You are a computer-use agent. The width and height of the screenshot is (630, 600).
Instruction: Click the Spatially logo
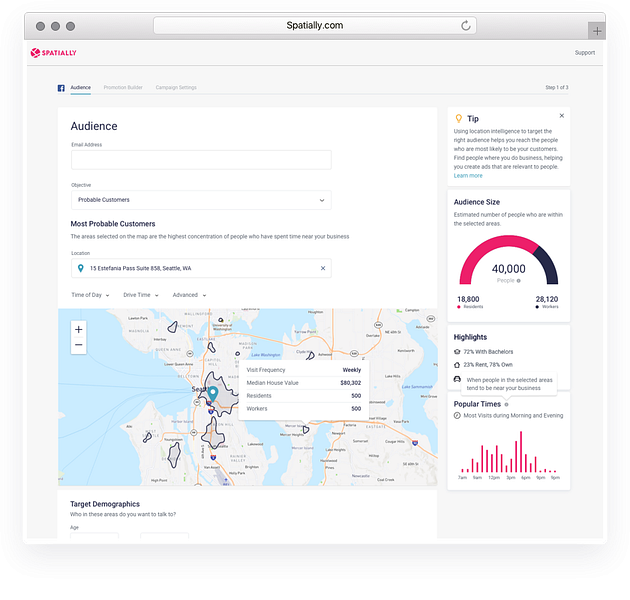(53, 53)
